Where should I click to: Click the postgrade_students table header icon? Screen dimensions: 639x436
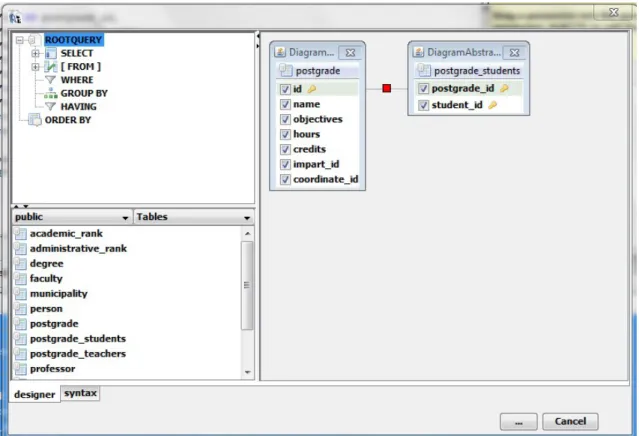(x=424, y=70)
